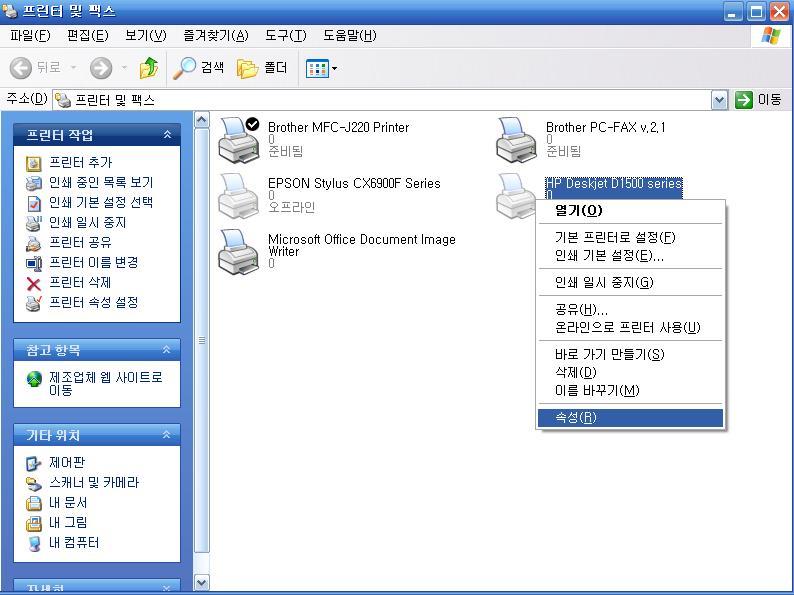Image resolution: width=794 pixels, height=595 pixels.
Task: Open the Back button history dropdown
Action: pos(73,67)
